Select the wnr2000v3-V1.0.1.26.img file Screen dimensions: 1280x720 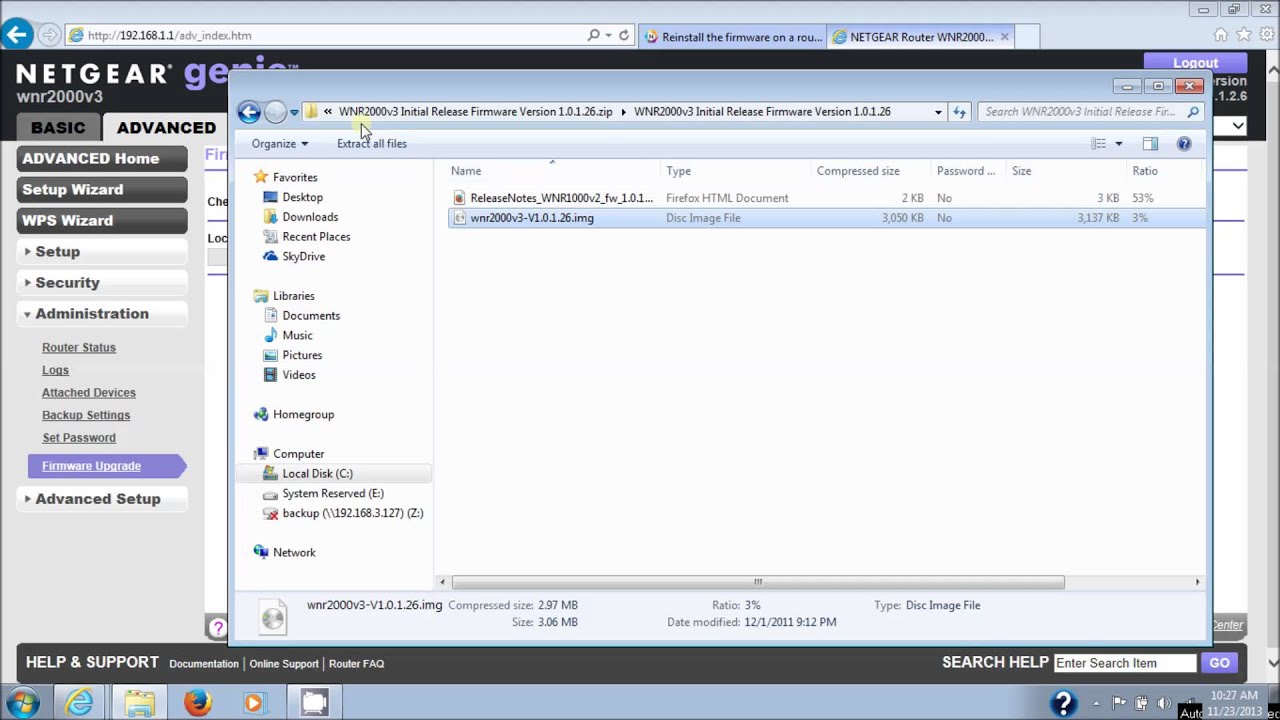531,218
